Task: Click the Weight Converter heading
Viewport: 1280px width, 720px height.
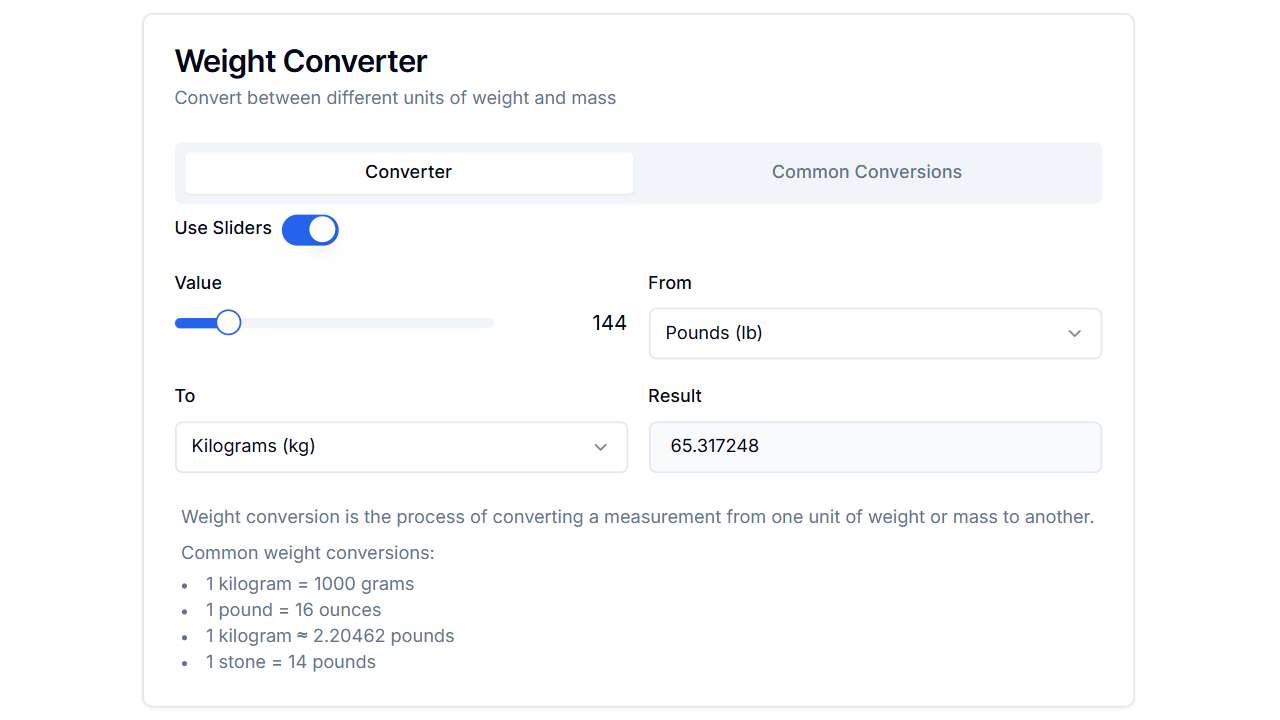Action: [x=301, y=61]
